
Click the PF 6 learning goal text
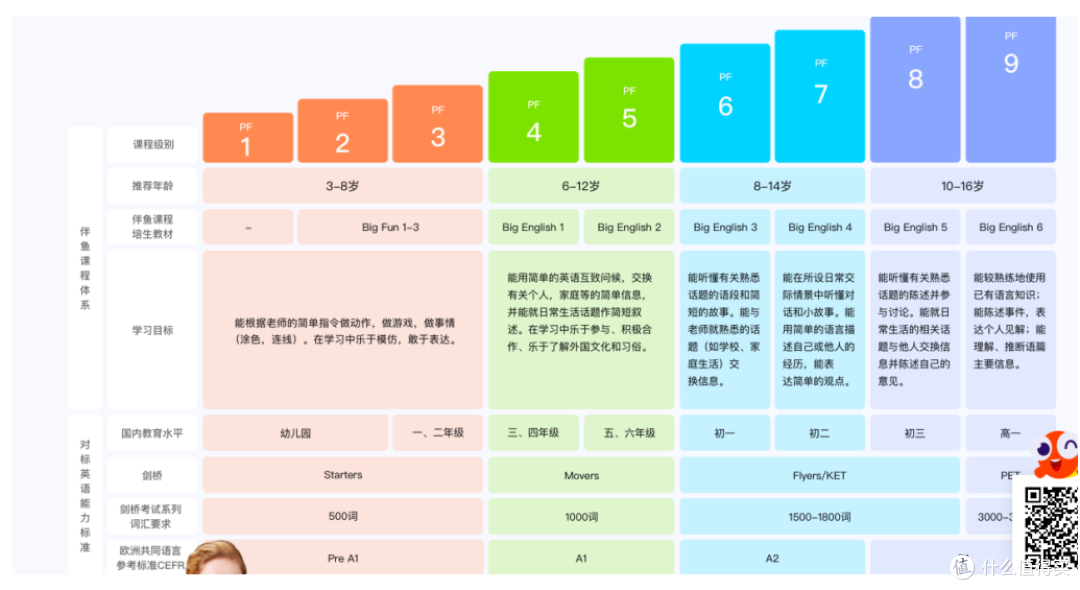724,329
